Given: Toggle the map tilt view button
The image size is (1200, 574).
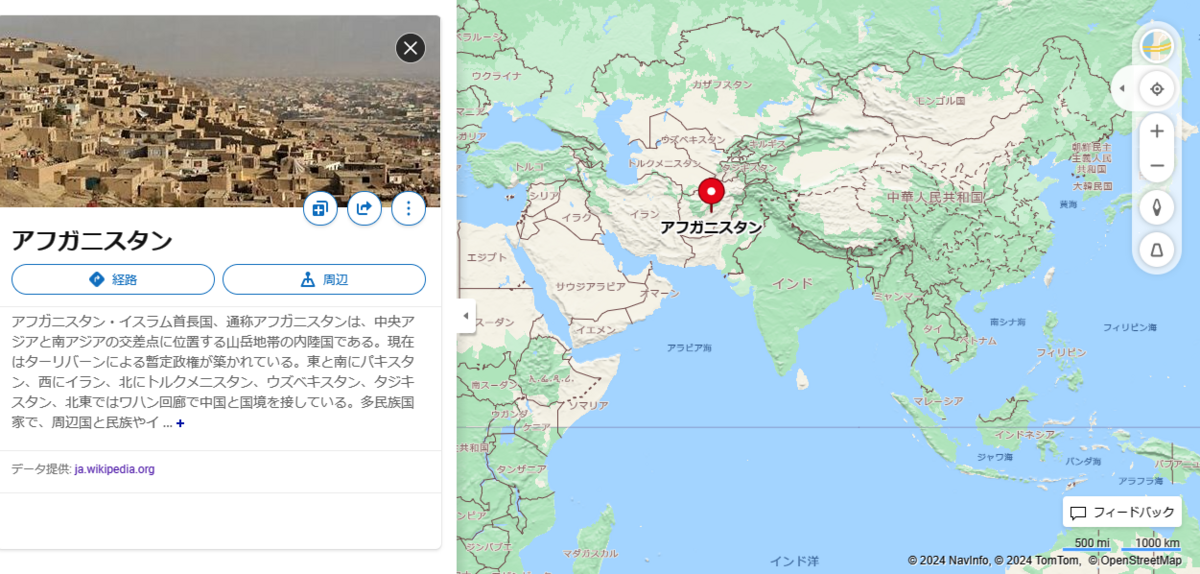Looking at the screenshot, I should [1157, 250].
